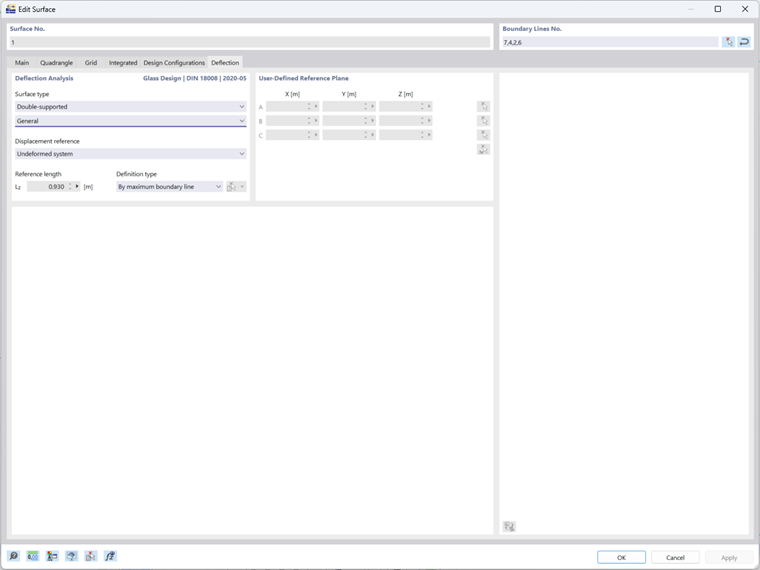Reverse boundary lines order icon
The width and height of the screenshot is (760, 570).
click(x=744, y=42)
